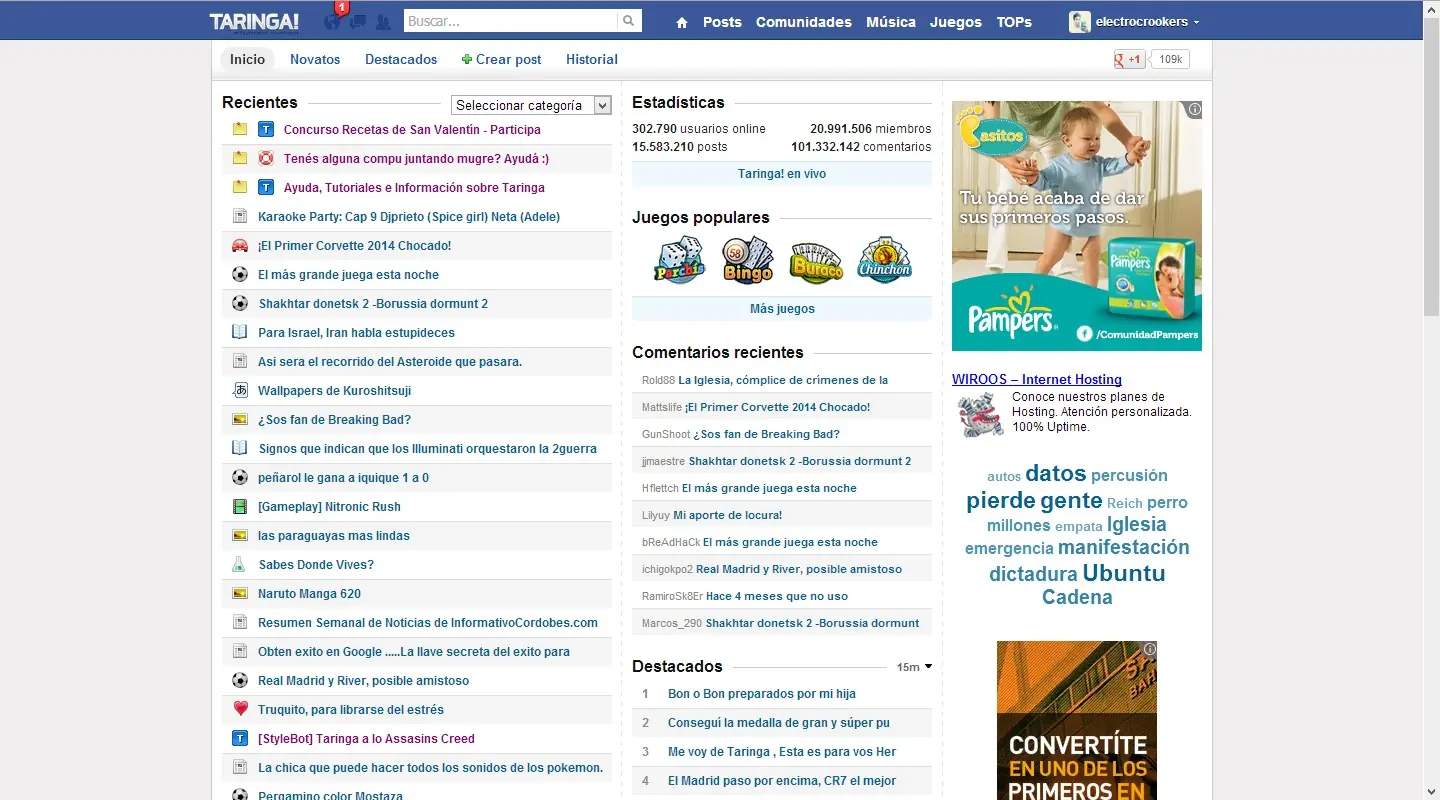Open the Pampers baby advertisement banner
Screen dimensions: 1440x800
click(1077, 226)
